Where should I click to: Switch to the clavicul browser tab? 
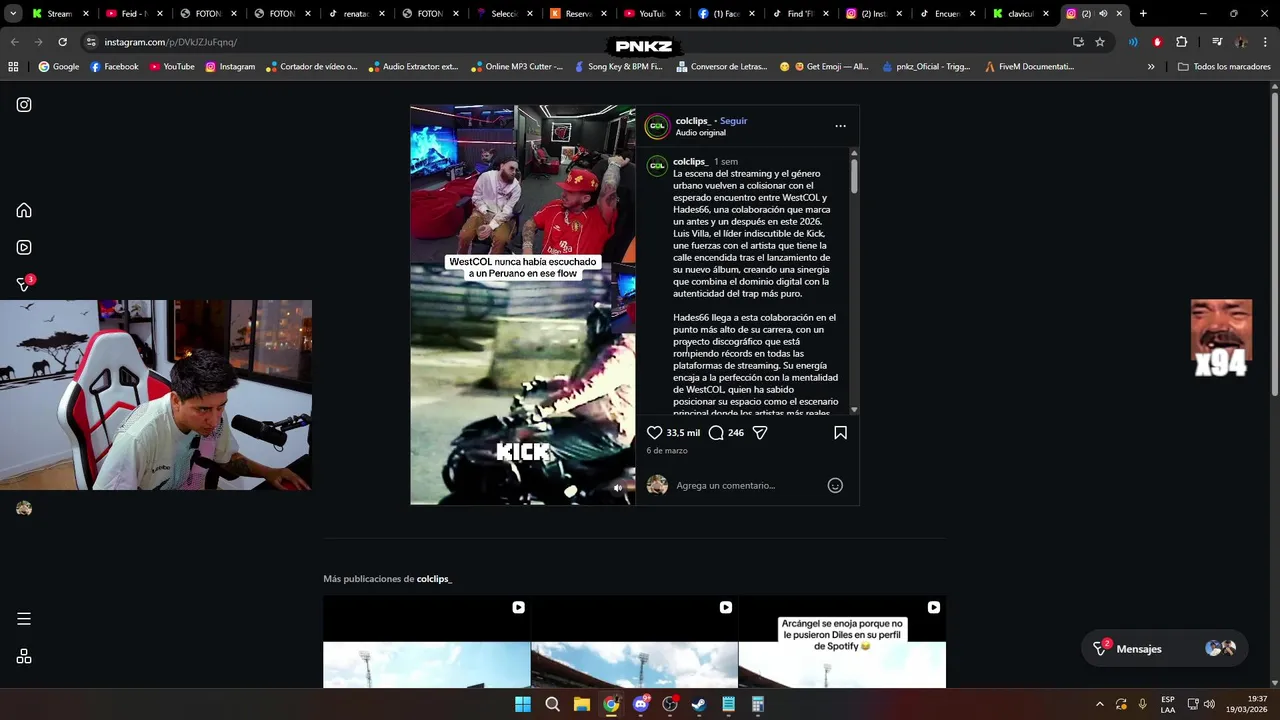pos(1021,14)
